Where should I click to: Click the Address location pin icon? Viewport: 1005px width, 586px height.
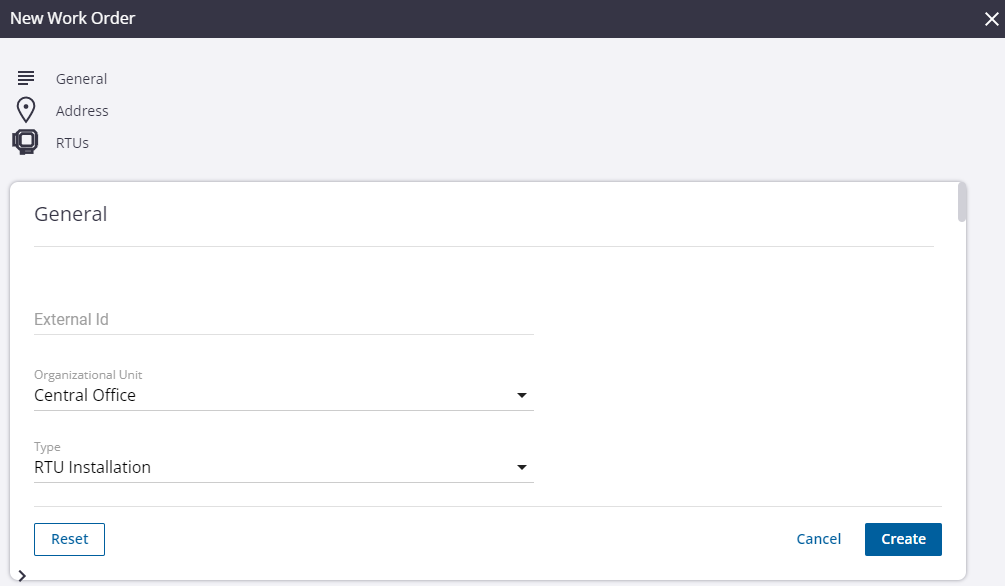point(26,110)
